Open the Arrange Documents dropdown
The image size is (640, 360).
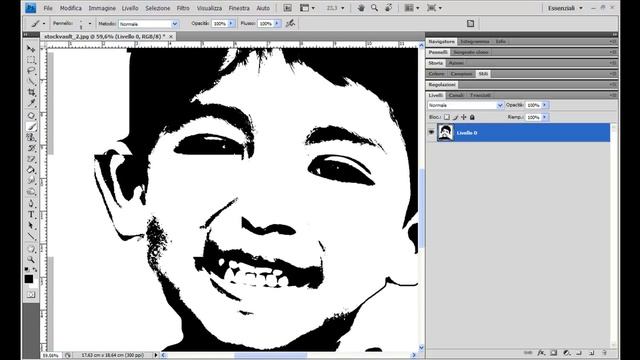pyautogui.click(x=411, y=8)
